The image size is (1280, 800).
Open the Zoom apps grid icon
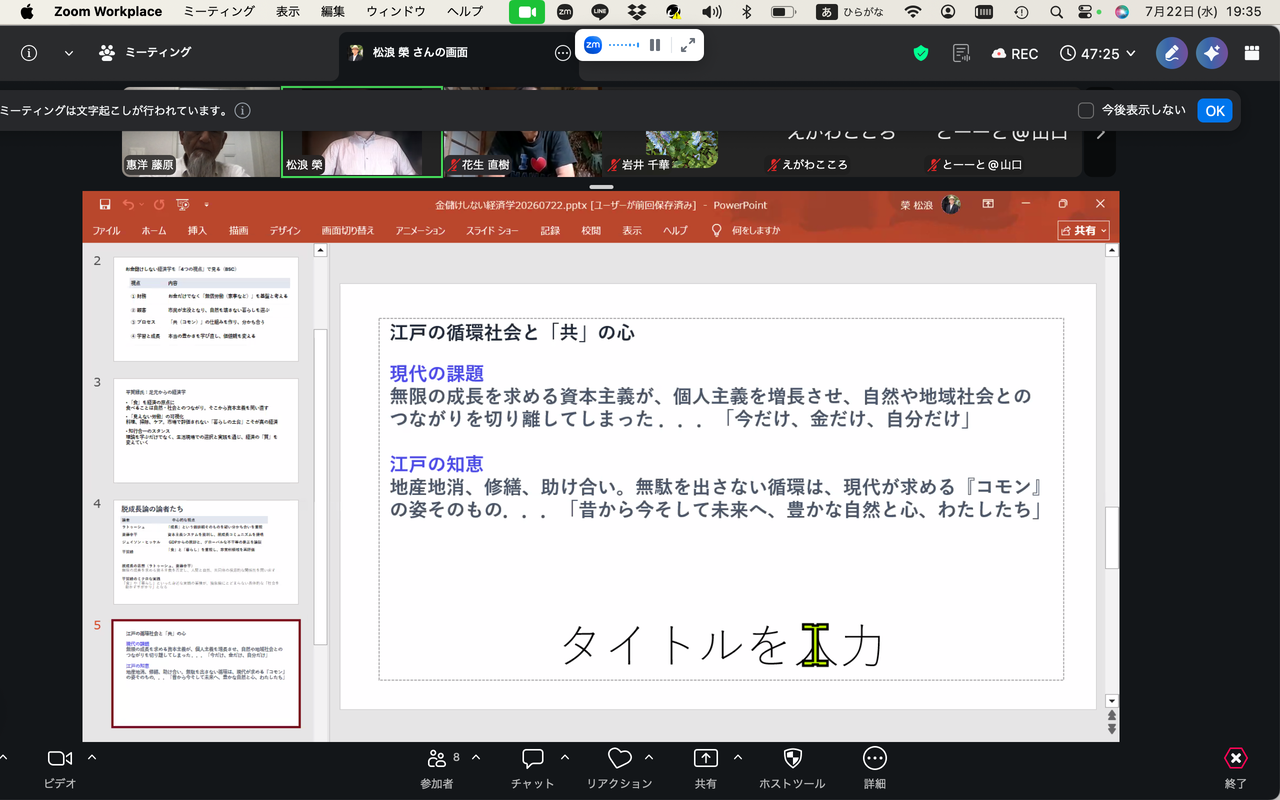point(1251,53)
